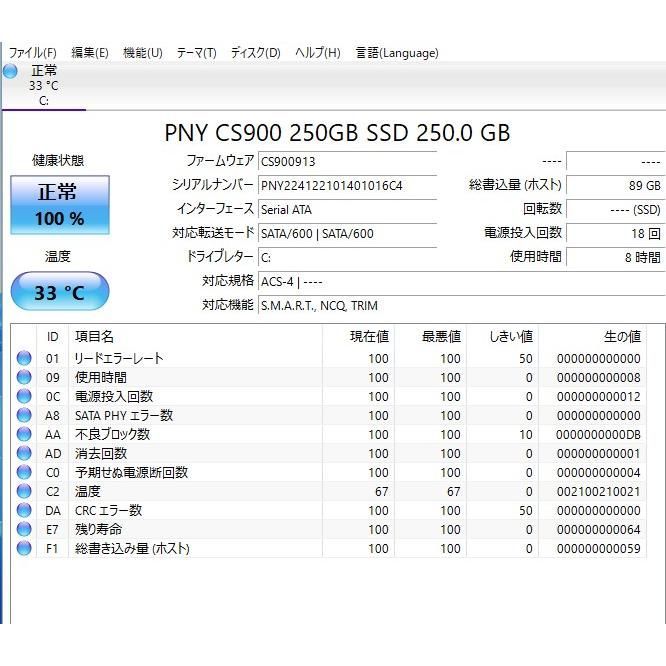Click status orb for AA 不良ブロック数
This screenshot has height=666, width=666.
[24, 434]
